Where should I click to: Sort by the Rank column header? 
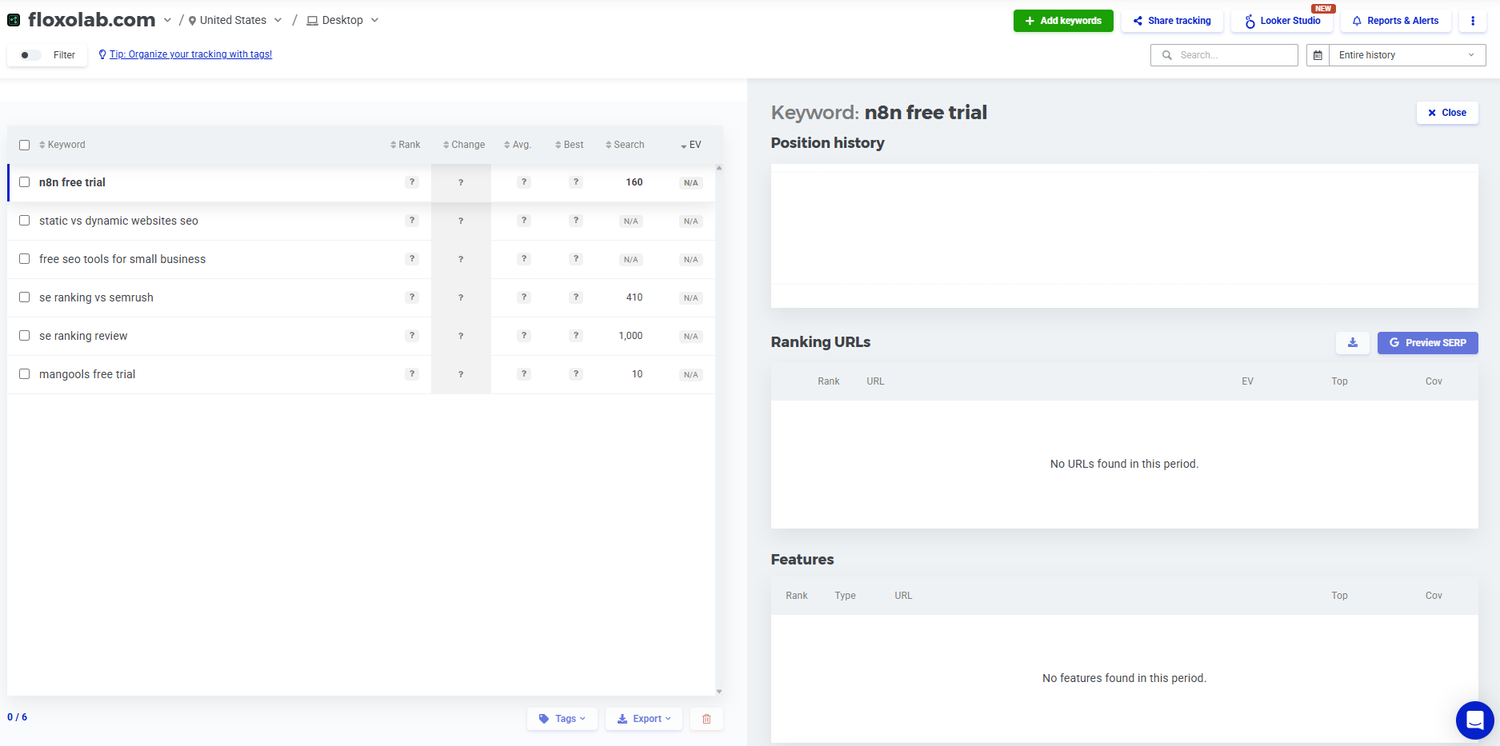click(x=405, y=145)
